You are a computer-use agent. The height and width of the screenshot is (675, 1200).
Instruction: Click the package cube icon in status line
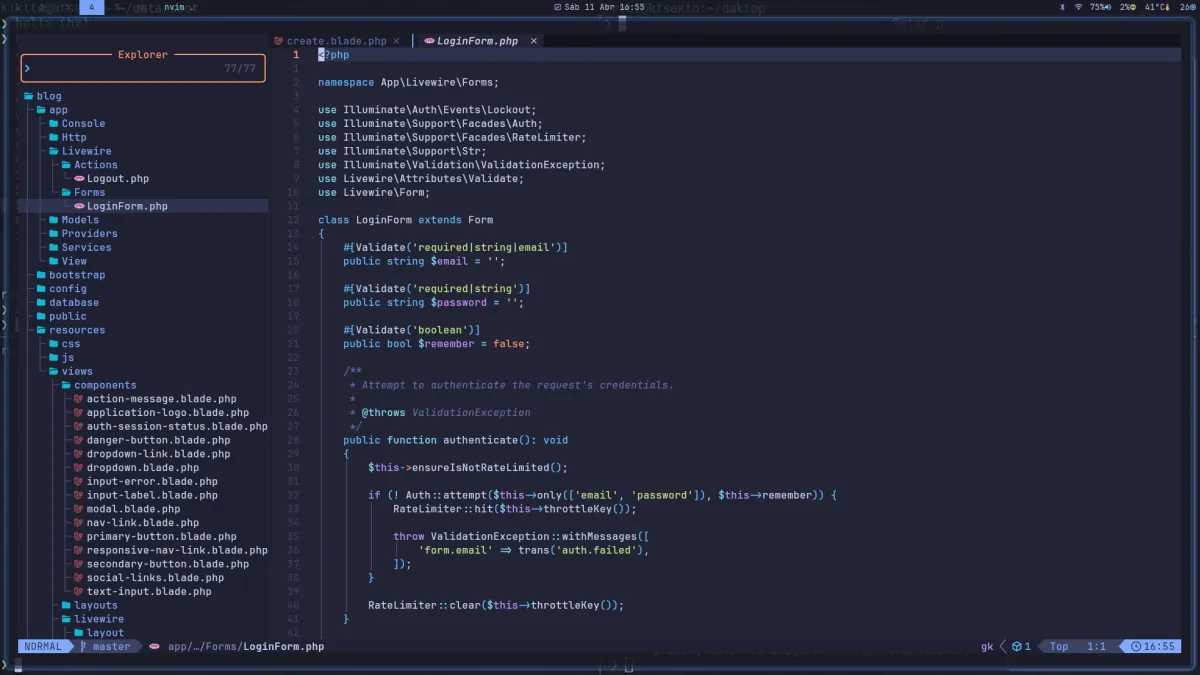[1016, 646]
